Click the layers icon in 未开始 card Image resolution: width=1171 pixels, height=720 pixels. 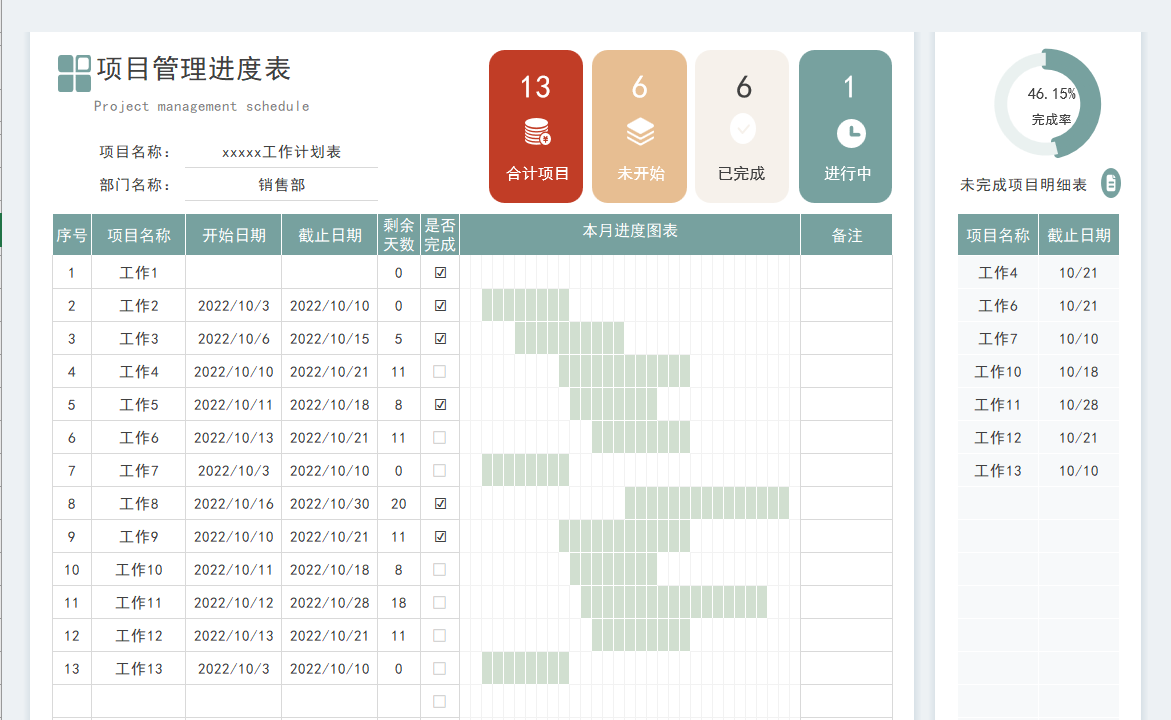click(640, 132)
